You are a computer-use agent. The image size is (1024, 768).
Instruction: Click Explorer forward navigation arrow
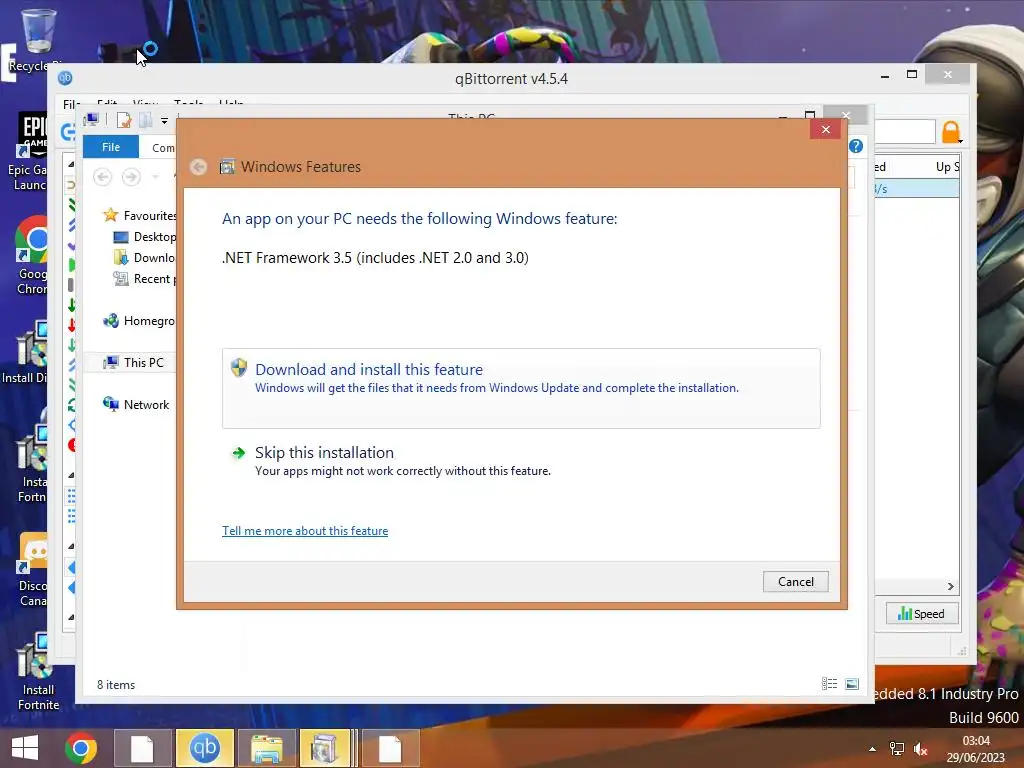[x=131, y=177]
